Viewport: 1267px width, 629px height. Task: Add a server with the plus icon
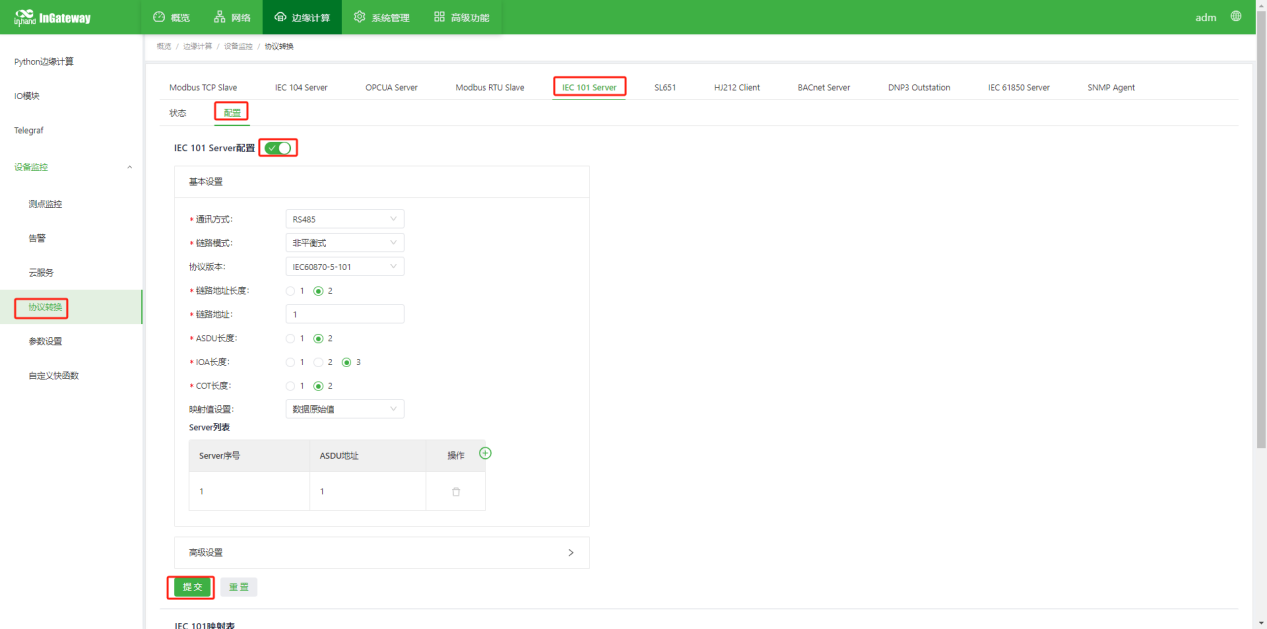(485, 454)
